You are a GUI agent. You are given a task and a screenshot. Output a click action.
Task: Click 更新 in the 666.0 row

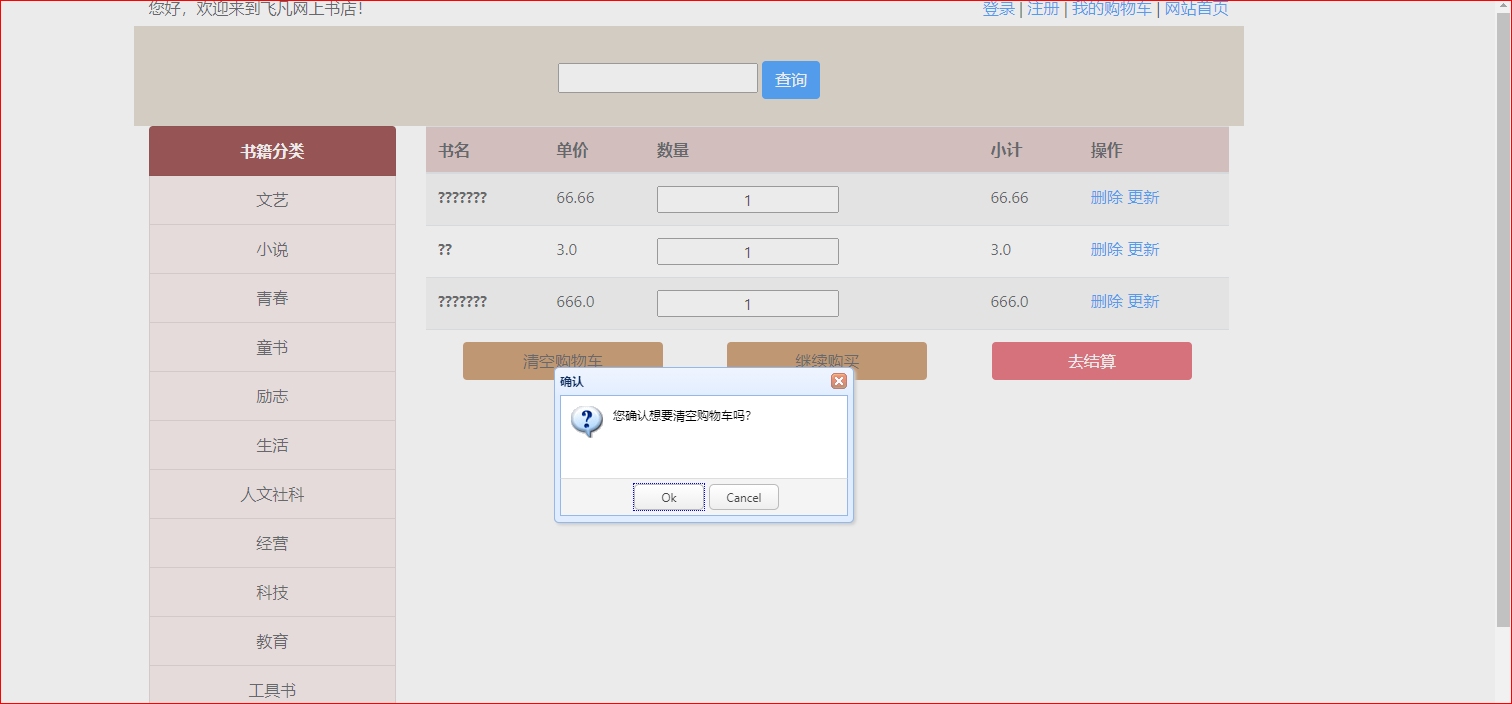(1144, 302)
